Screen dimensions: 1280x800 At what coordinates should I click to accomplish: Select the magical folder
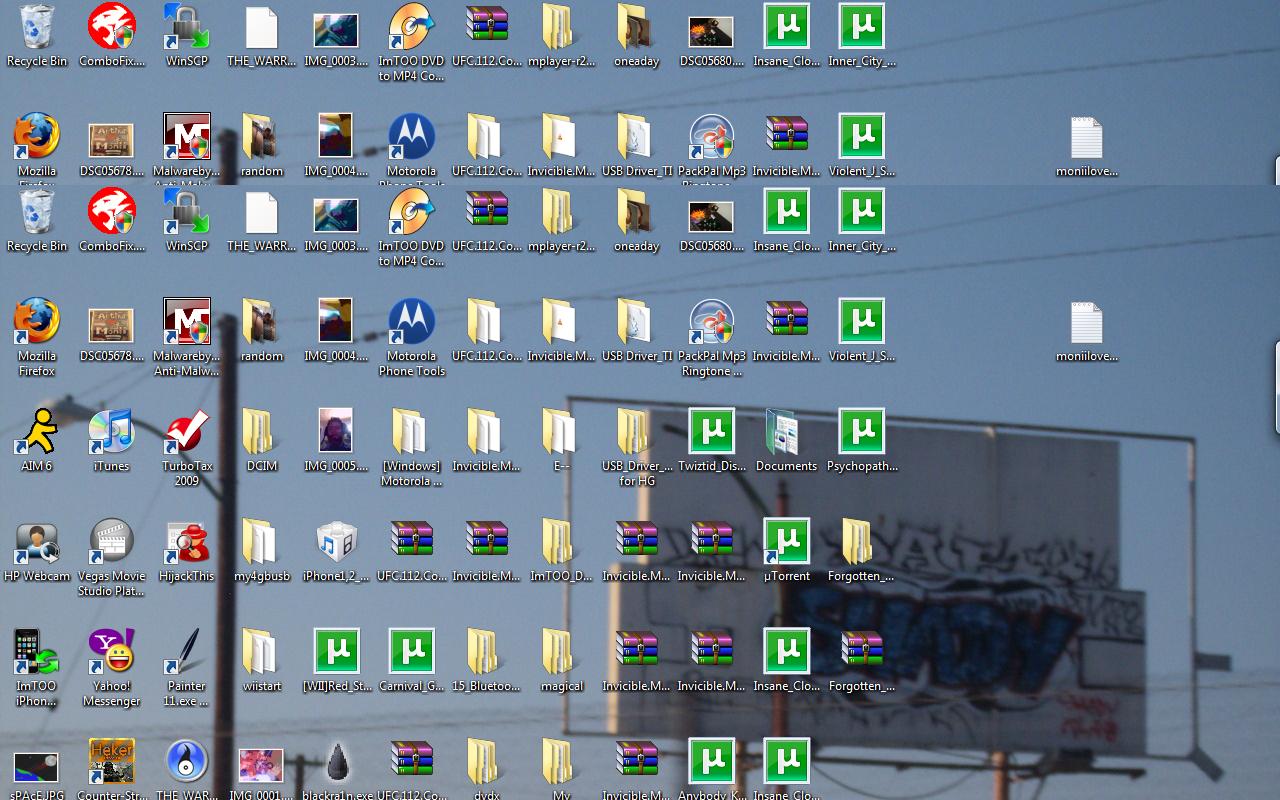click(x=561, y=651)
